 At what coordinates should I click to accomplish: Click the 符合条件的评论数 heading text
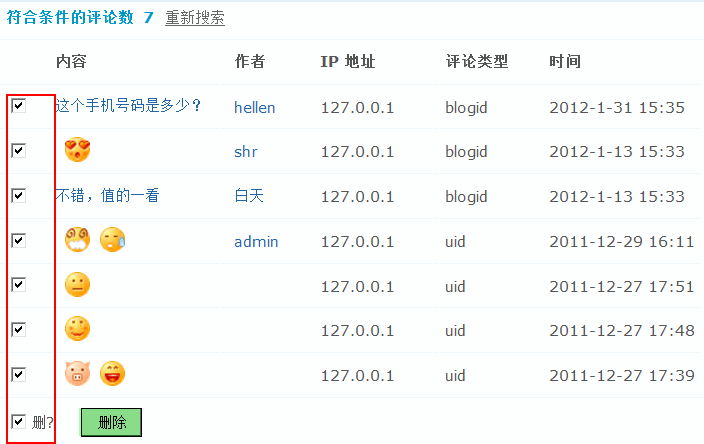pos(70,18)
